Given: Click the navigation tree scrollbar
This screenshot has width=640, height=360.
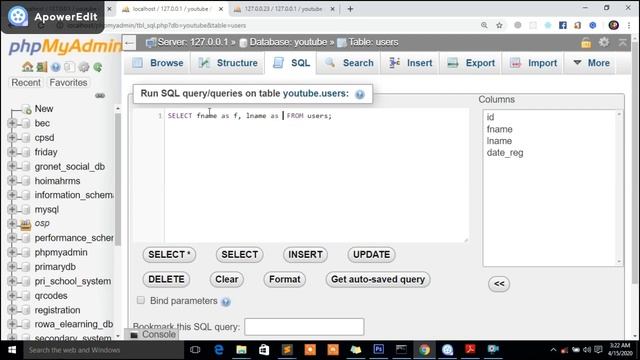Looking at the screenshot, I should [118, 180].
